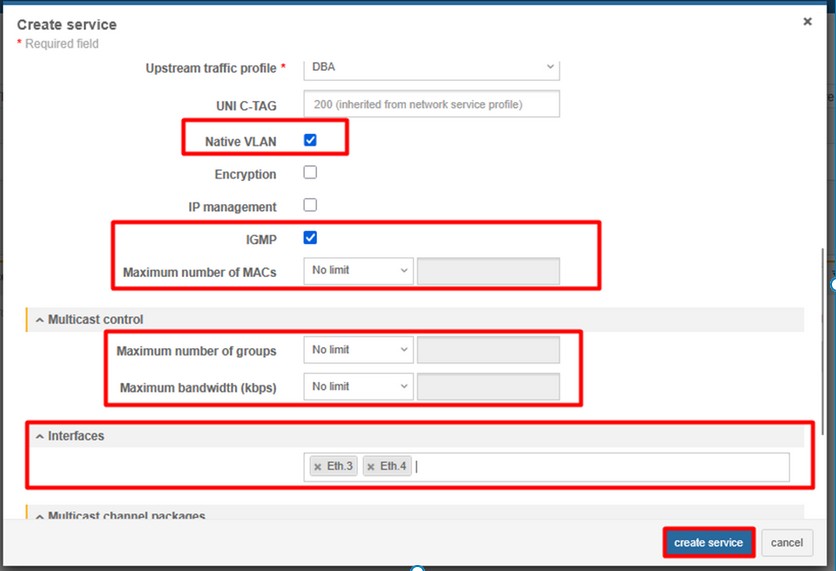The height and width of the screenshot is (571, 836).
Task: Click inside the Interfaces tag input box
Action: 600,467
